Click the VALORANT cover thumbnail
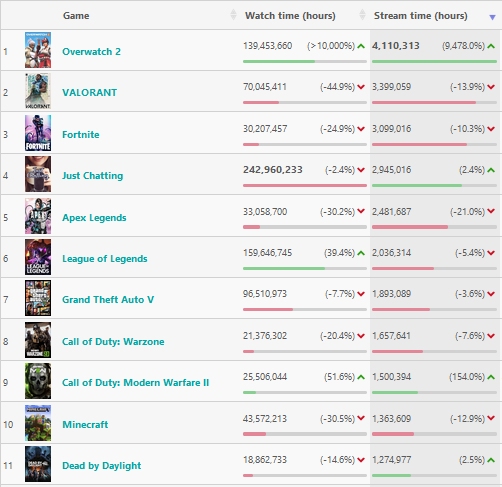This screenshot has width=502, height=487. pyautogui.click(x=38, y=91)
